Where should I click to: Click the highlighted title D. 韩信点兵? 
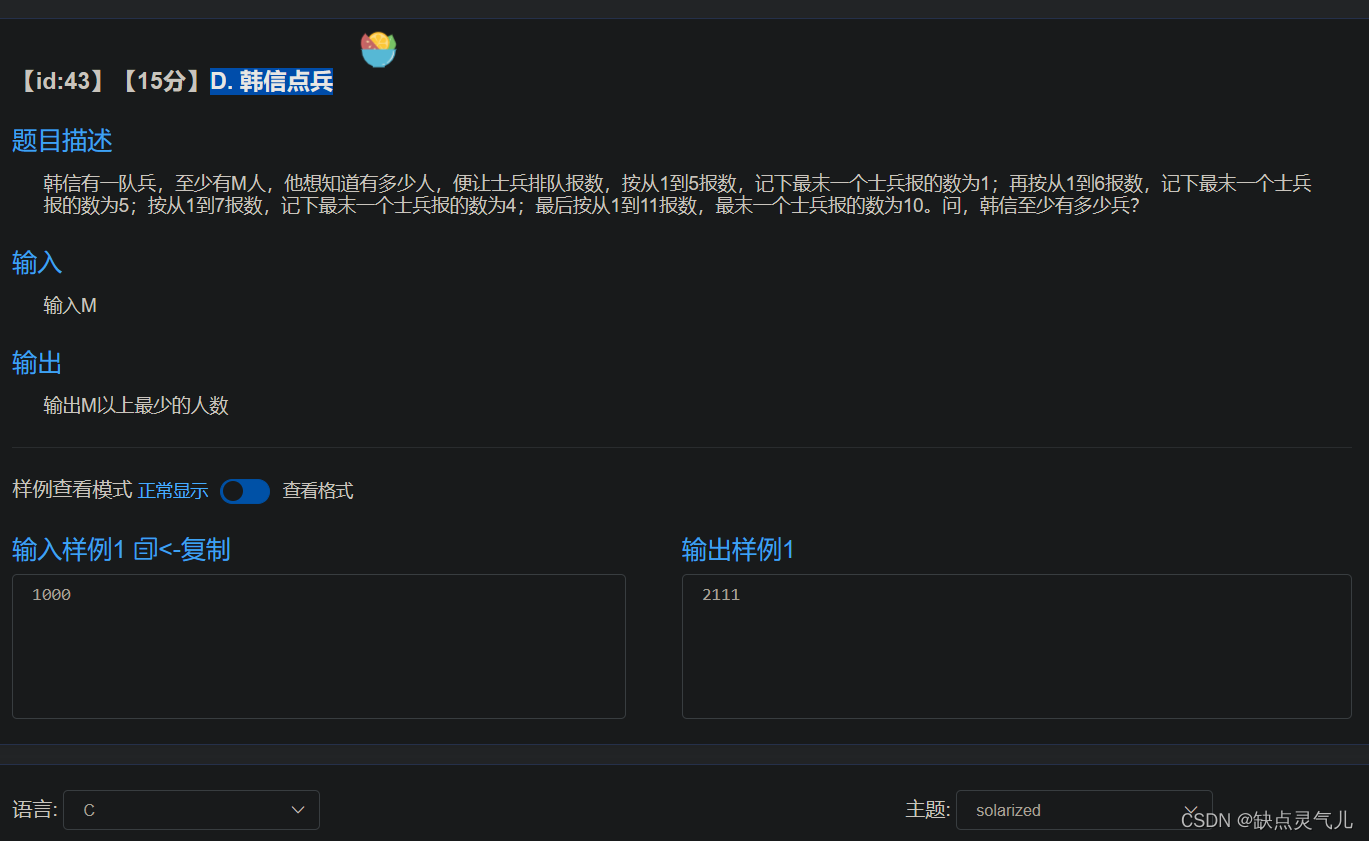point(270,83)
